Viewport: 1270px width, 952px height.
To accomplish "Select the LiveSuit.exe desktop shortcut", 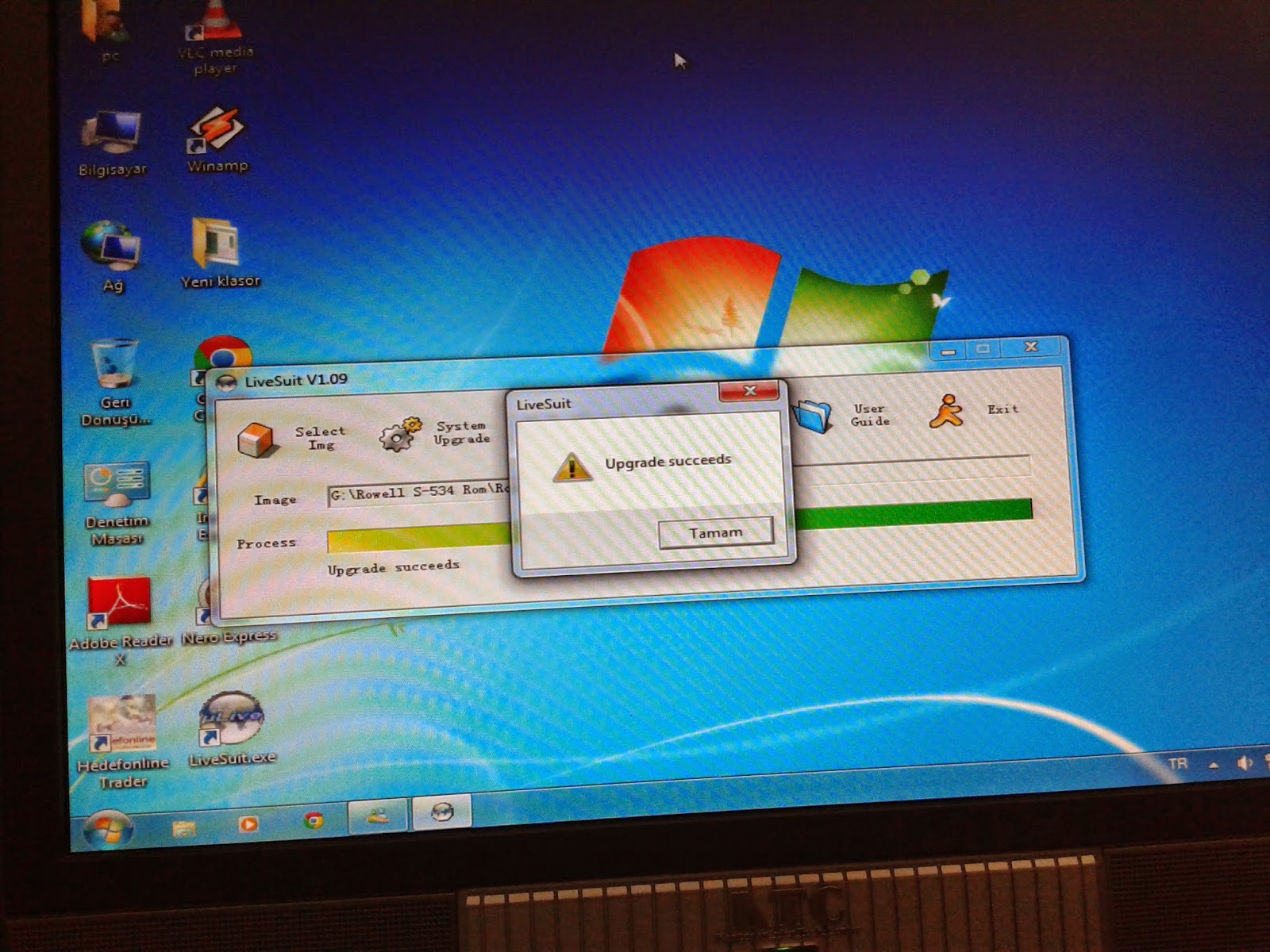I will 231,728.
